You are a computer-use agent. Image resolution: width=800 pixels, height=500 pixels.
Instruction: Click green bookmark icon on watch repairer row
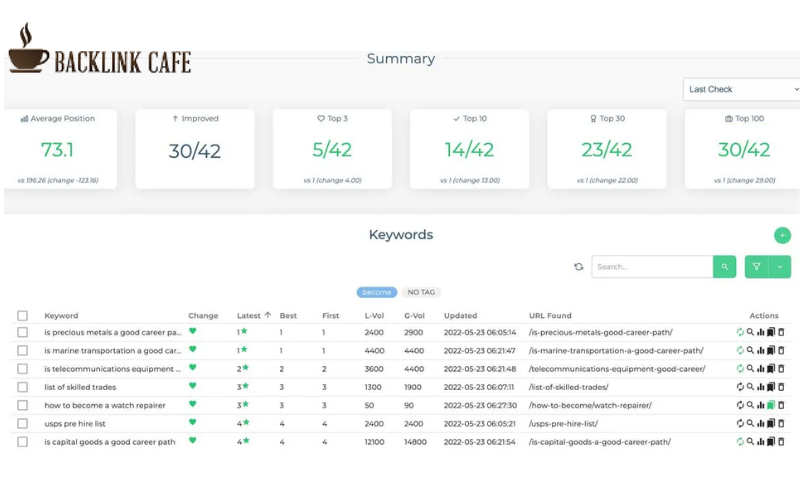770,405
